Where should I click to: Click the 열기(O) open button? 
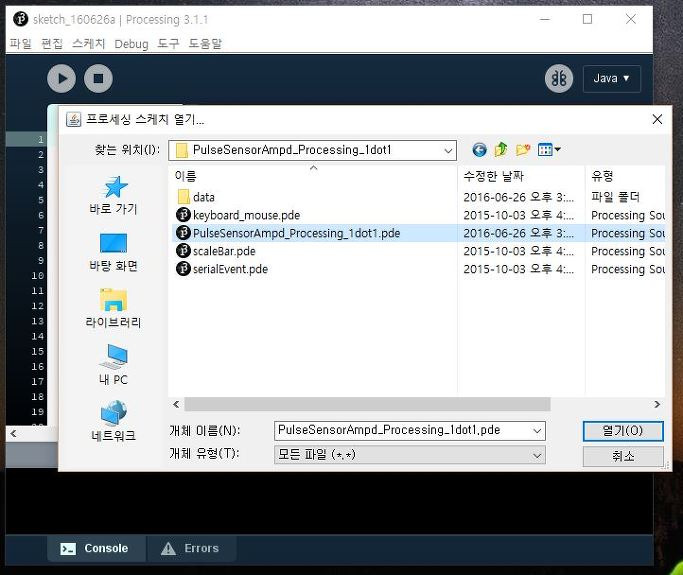pos(623,431)
